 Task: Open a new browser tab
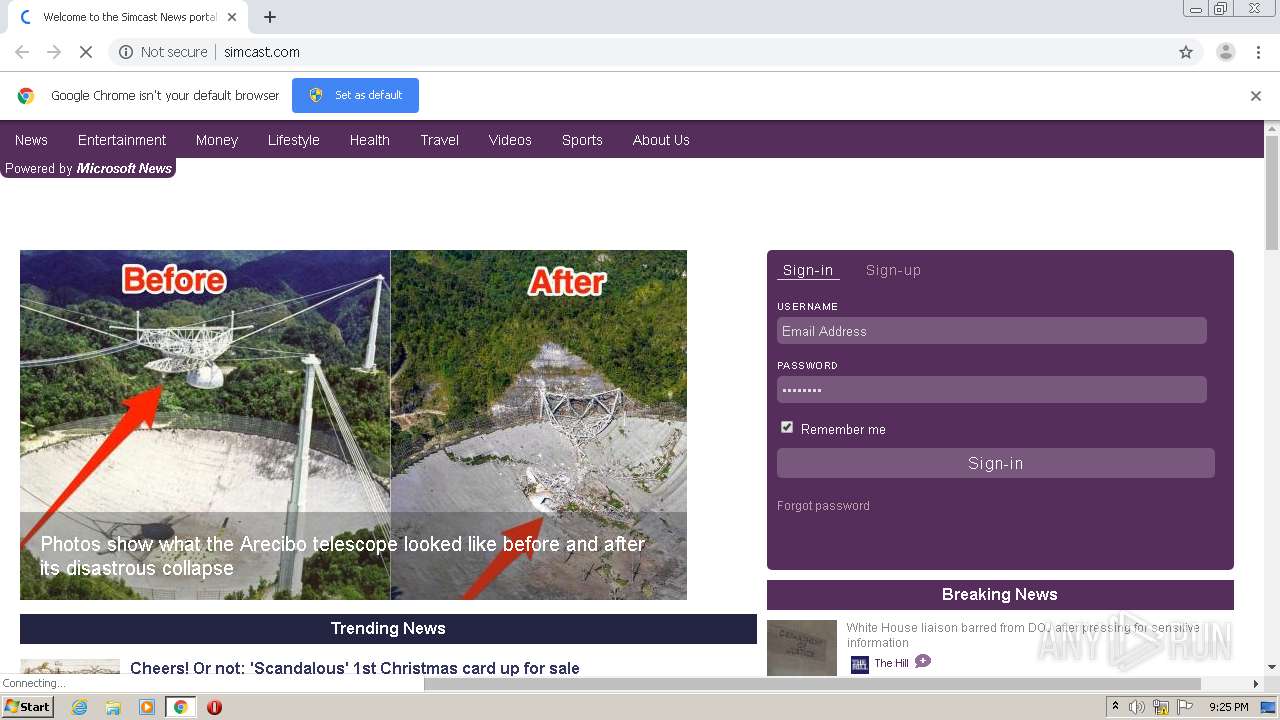point(270,17)
